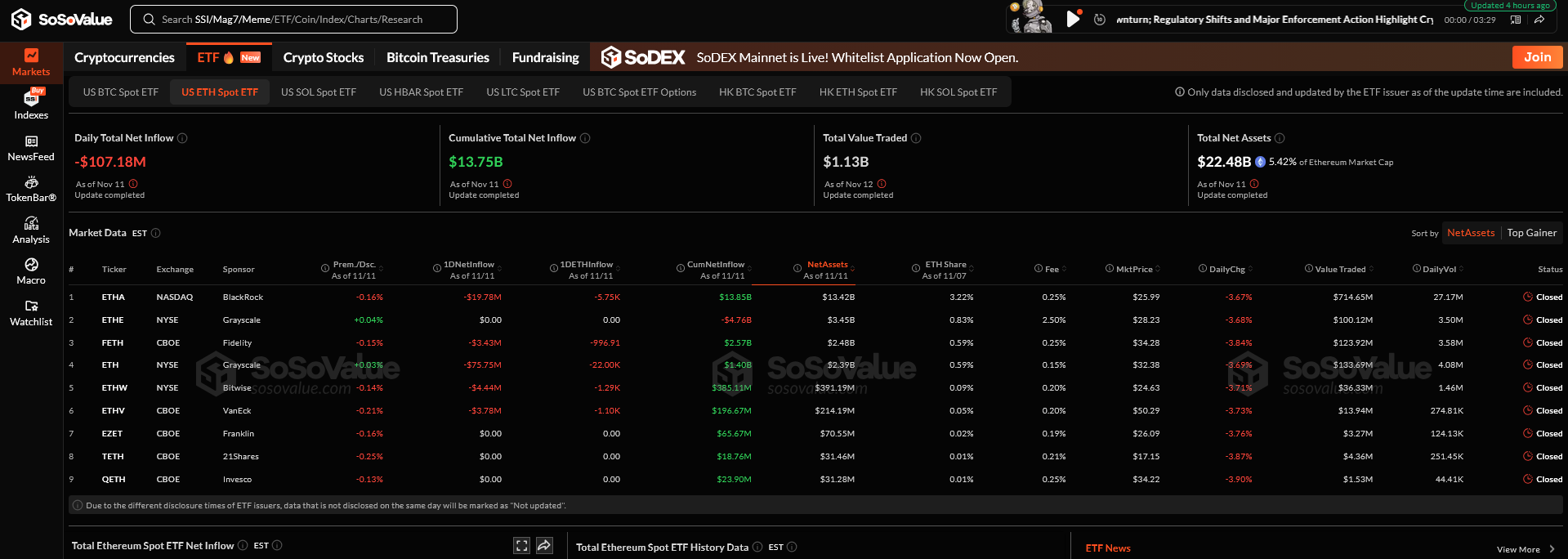Open the Analysis sidebar section
The height and width of the screenshot is (559, 1568).
pos(31,230)
